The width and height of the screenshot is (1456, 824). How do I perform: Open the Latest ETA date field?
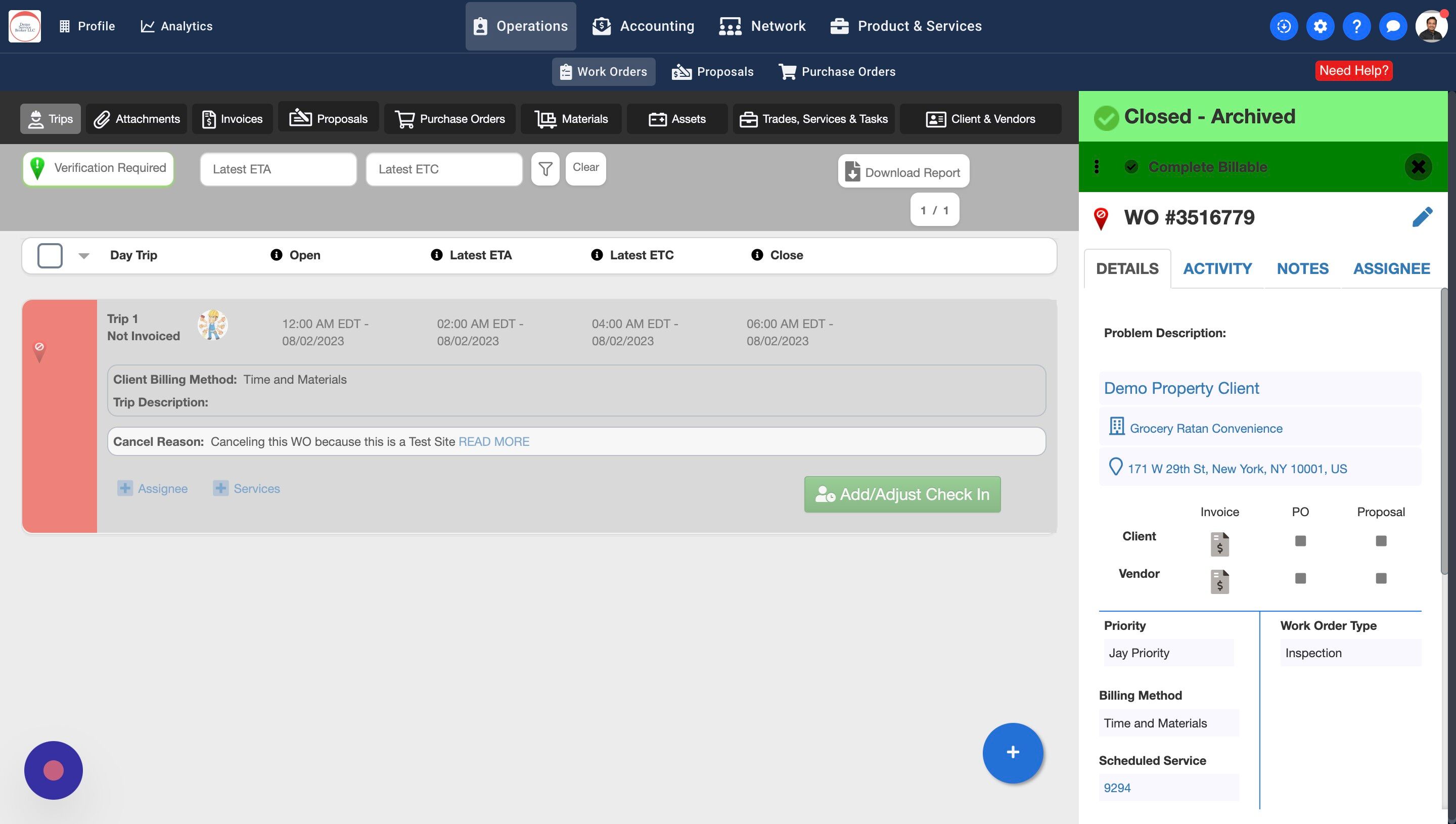[278, 169]
